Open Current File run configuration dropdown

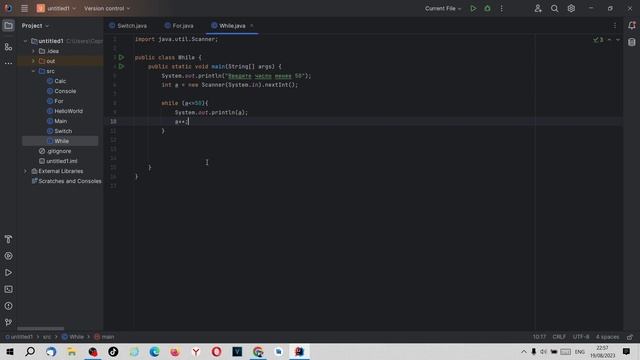coord(443,8)
